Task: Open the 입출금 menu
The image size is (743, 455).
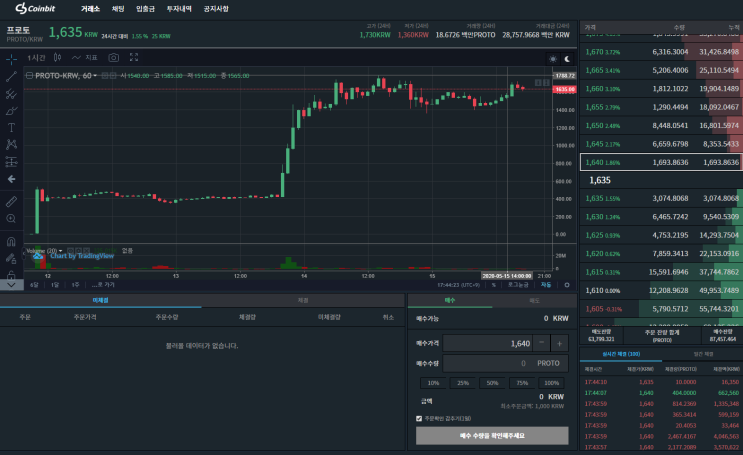Action: click(145, 9)
